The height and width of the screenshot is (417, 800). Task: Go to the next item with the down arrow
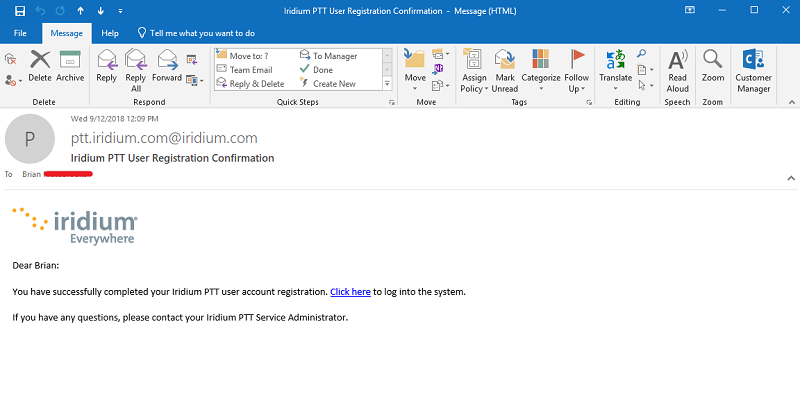tap(101, 11)
